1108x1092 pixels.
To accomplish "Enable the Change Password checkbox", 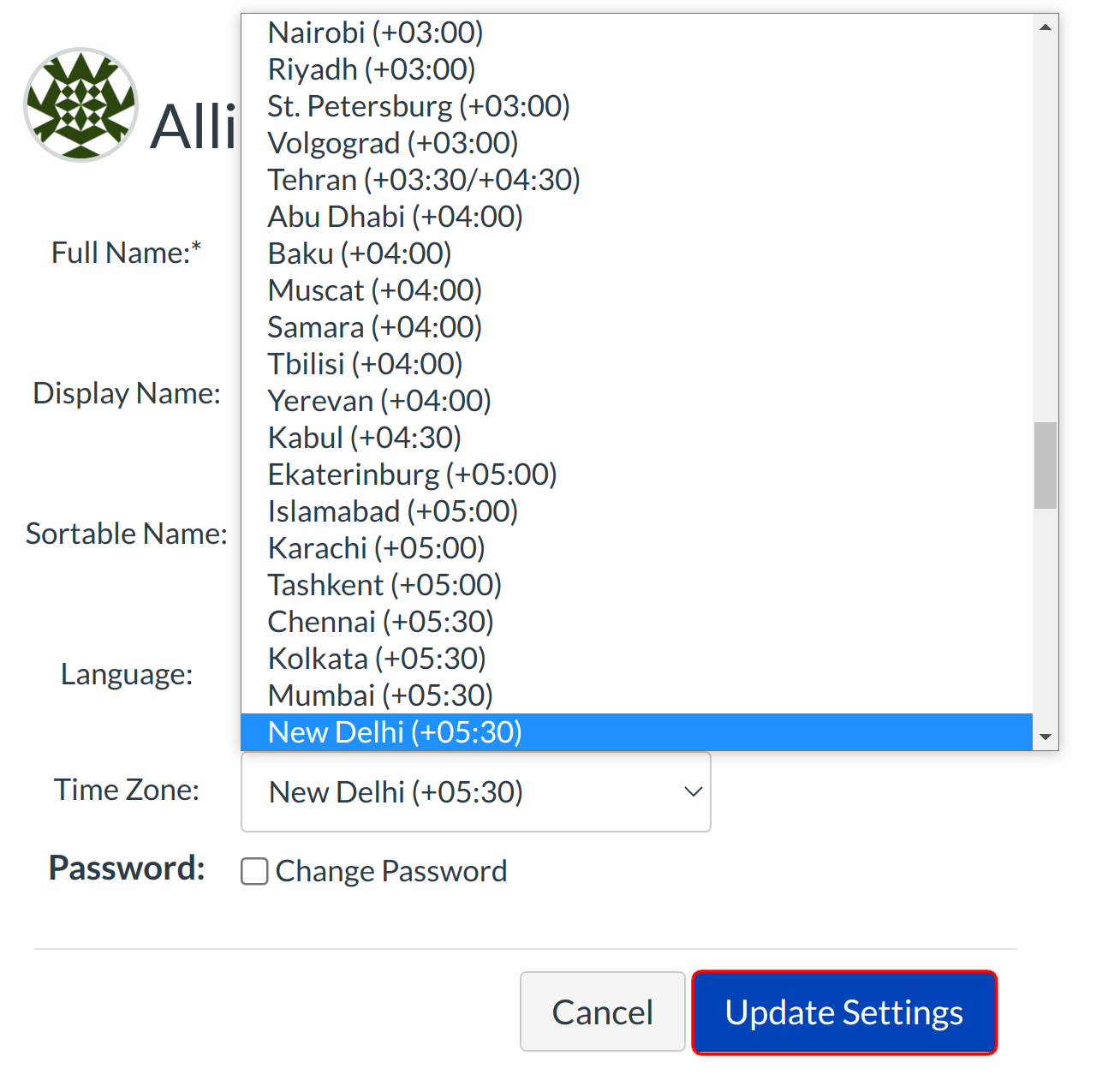I will (x=254, y=871).
